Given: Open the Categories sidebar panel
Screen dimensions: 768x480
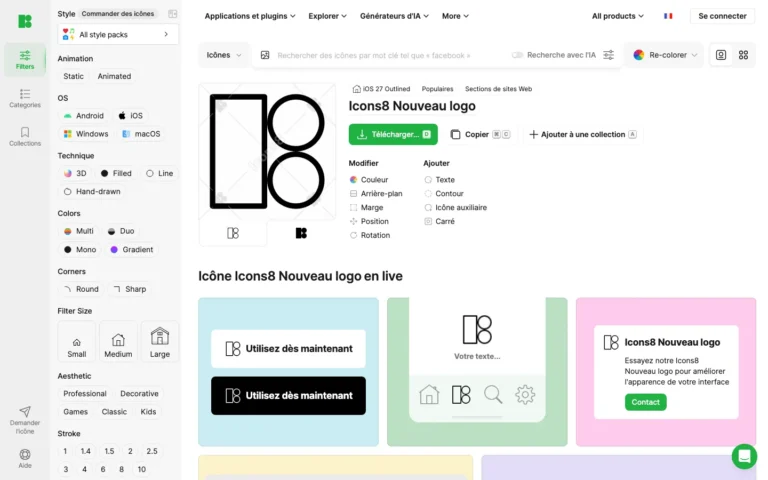Looking at the screenshot, I should click(x=24, y=98).
